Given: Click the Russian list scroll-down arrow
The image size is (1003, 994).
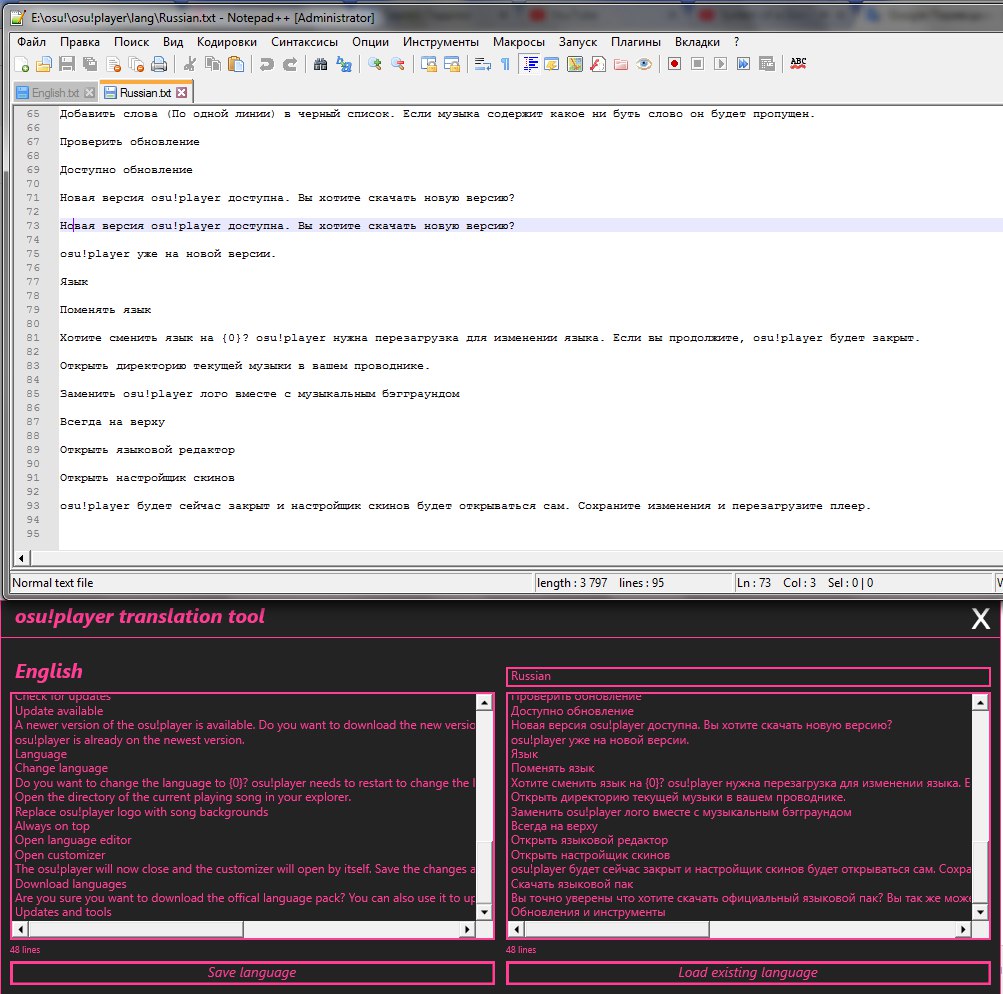Looking at the screenshot, I should (979, 912).
